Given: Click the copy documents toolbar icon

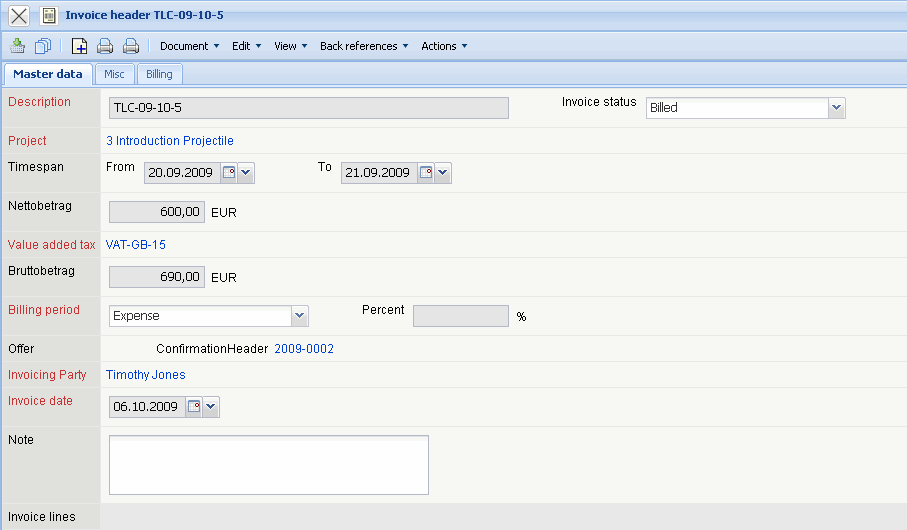Looking at the screenshot, I should (43, 46).
